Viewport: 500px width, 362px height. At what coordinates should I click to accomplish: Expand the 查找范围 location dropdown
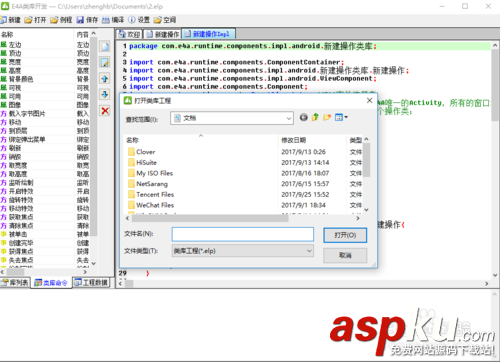point(289,118)
